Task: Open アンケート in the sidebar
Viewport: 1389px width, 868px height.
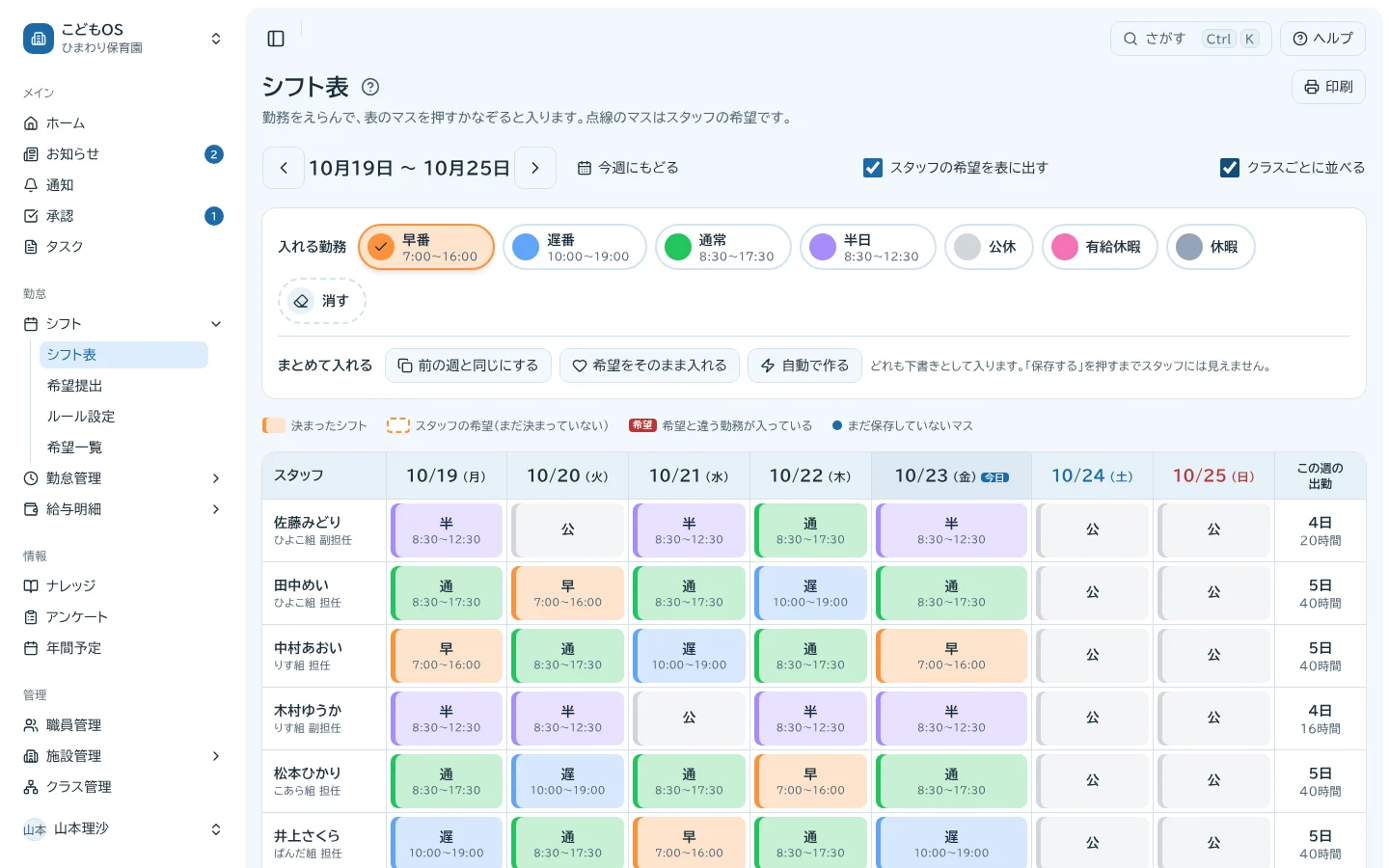Action: pos(123,617)
